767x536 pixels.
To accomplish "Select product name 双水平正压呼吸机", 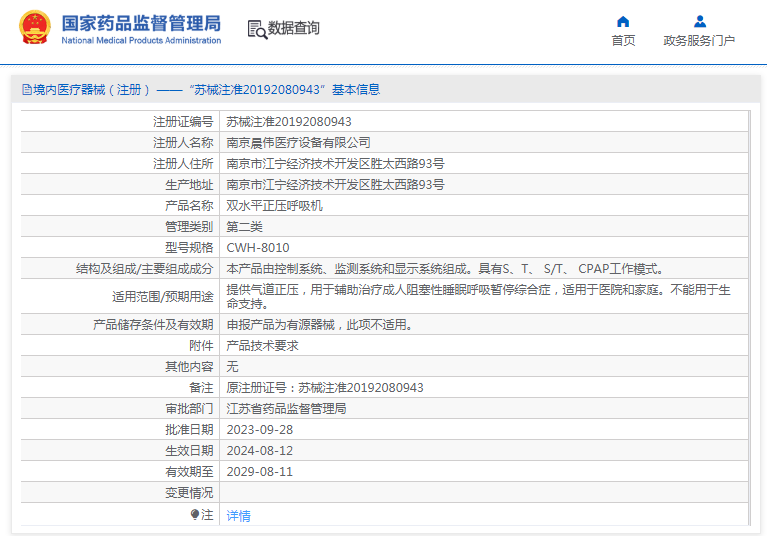I will pos(274,206).
